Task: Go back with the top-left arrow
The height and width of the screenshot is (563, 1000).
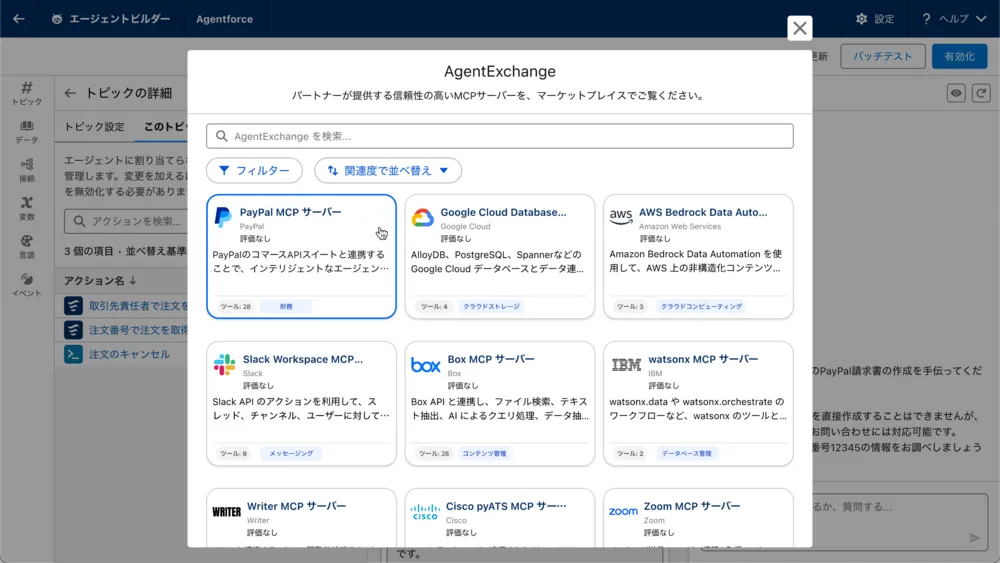Action: [x=18, y=18]
